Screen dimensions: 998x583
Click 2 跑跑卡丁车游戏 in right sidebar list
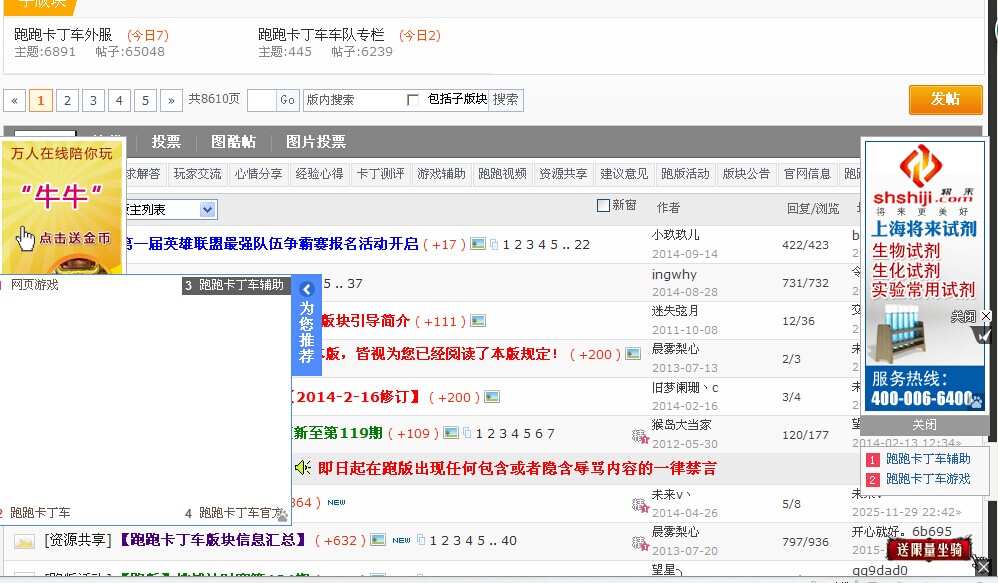pos(928,479)
